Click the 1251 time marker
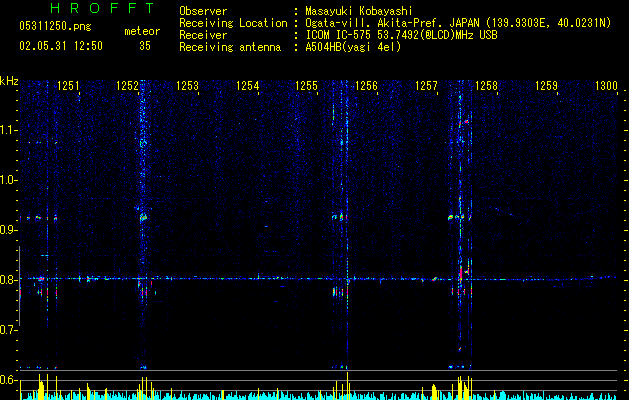 point(68,86)
